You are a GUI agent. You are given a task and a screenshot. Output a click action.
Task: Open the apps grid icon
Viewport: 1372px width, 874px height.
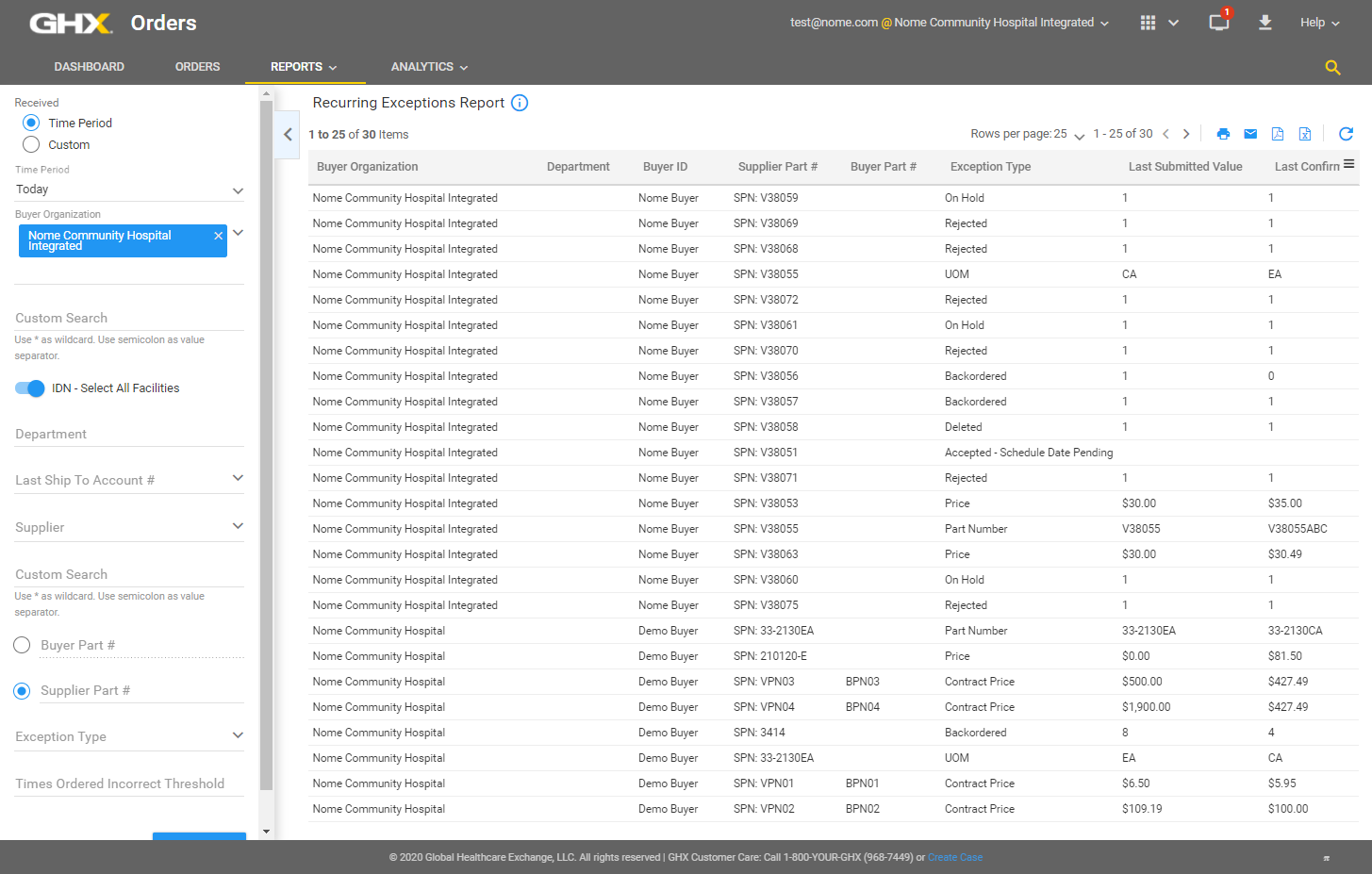pyautogui.click(x=1148, y=23)
